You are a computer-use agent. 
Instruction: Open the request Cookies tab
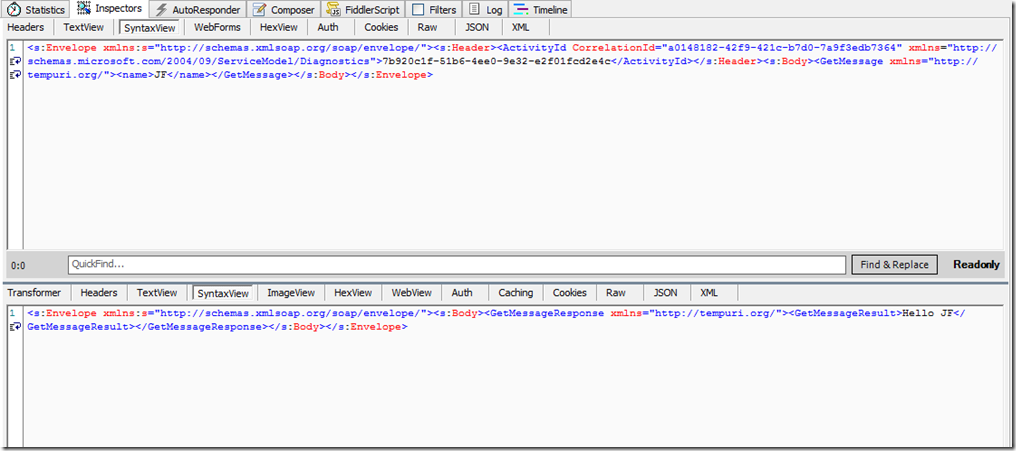tap(380, 27)
